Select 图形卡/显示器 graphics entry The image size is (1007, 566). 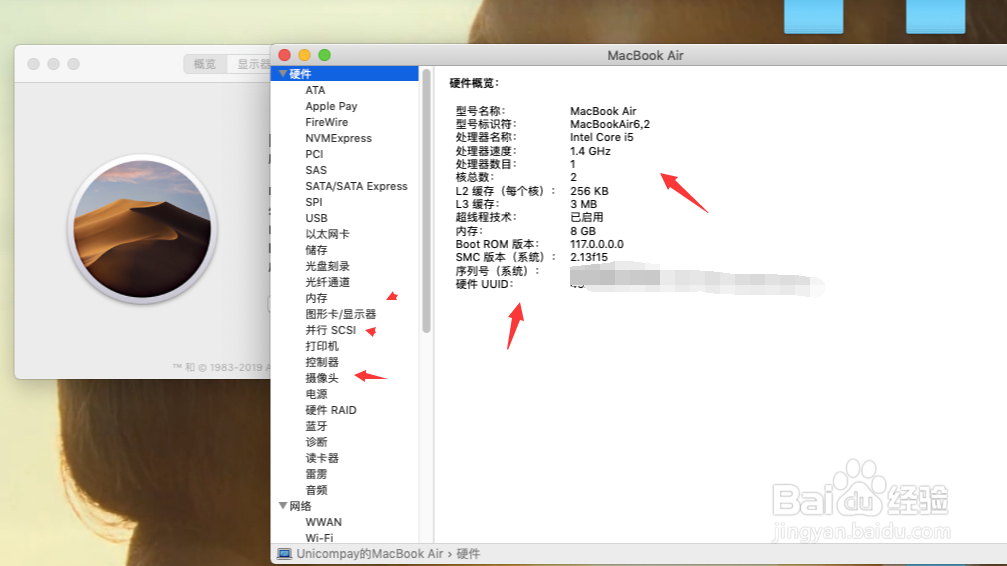pos(340,314)
